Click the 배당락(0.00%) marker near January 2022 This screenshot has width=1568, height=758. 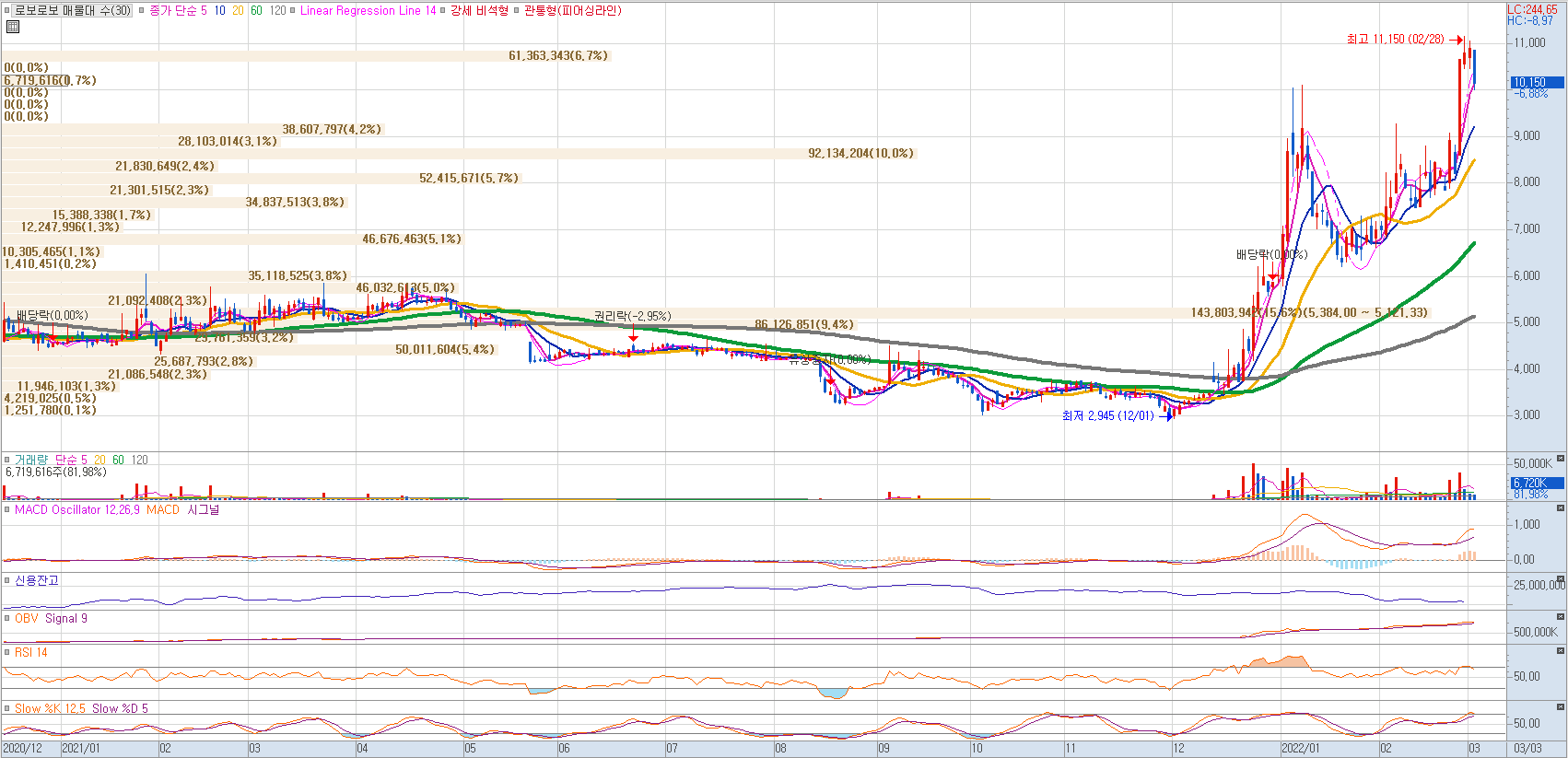coord(1271,254)
